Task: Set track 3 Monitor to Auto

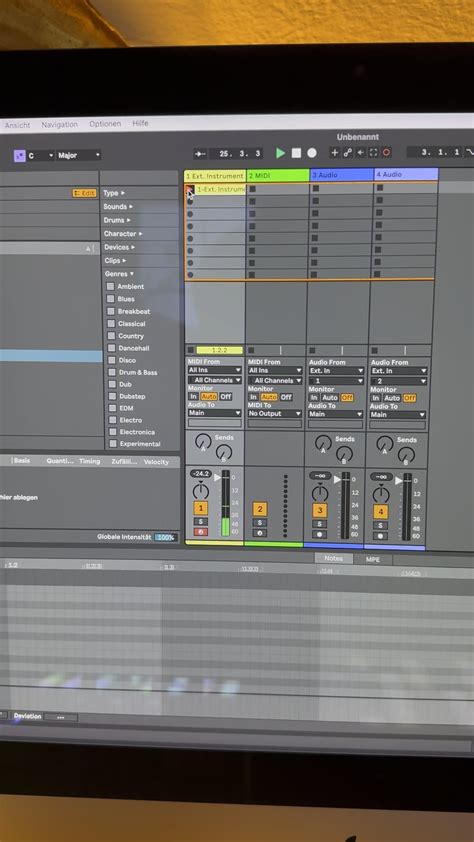Action: pos(330,397)
